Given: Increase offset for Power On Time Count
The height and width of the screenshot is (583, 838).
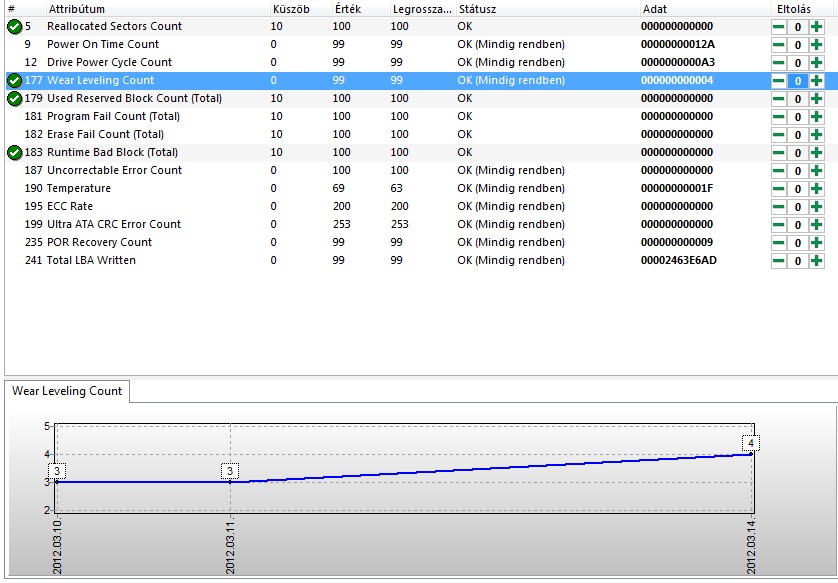Looking at the screenshot, I should point(816,45).
